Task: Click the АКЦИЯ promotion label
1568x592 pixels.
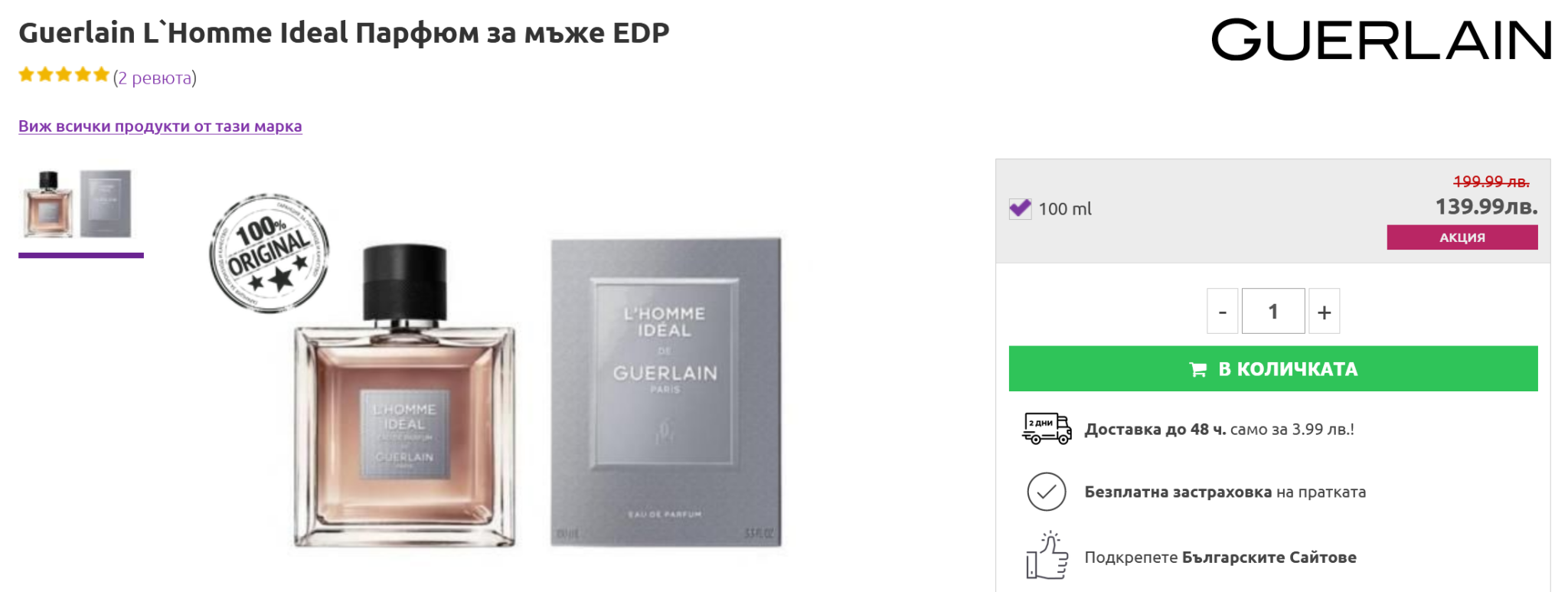Action: 1462,237
